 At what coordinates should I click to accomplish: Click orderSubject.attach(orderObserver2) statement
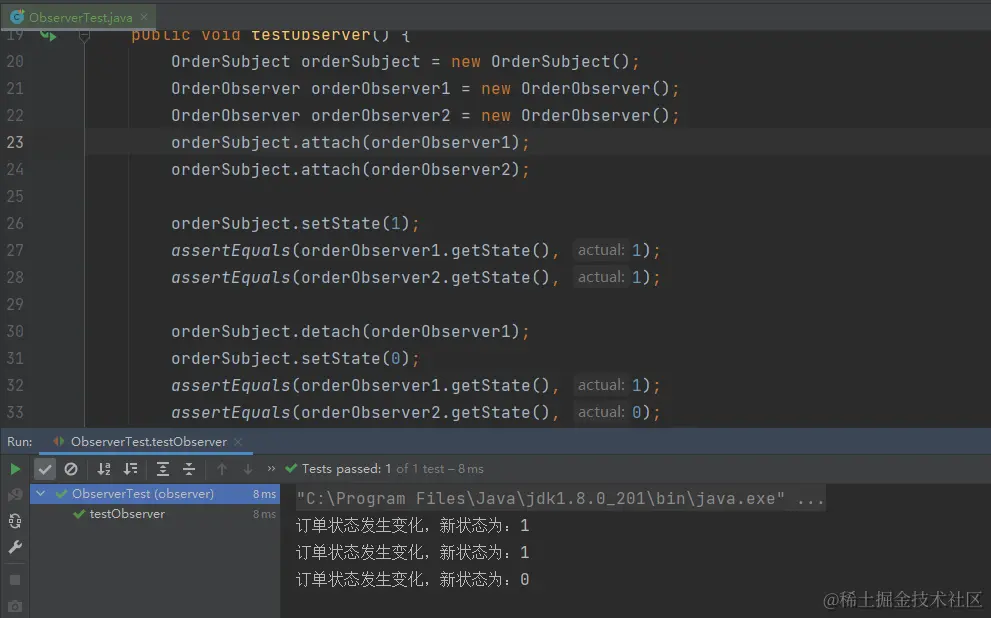pyautogui.click(x=350, y=170)
